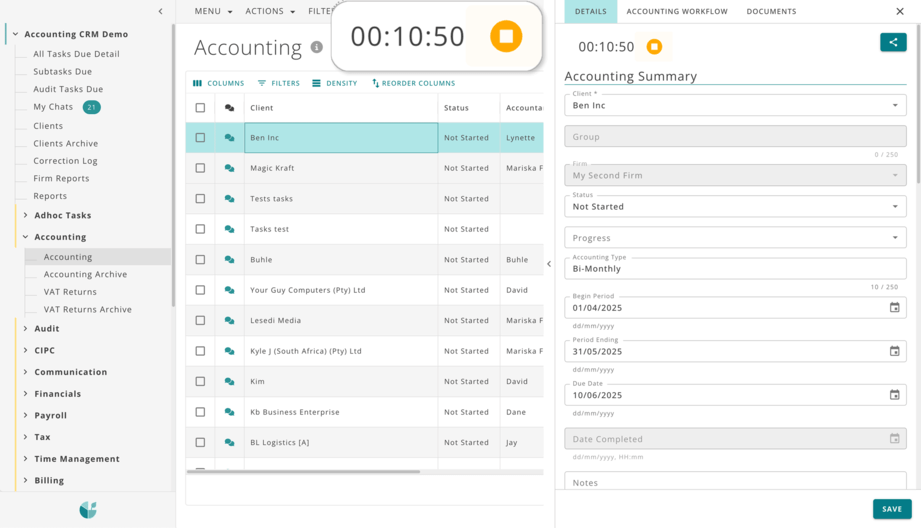Open the Reorder Columns option
Image resolution: width=921 pixels, height=528 pixels.
click(x=413, y=83)
